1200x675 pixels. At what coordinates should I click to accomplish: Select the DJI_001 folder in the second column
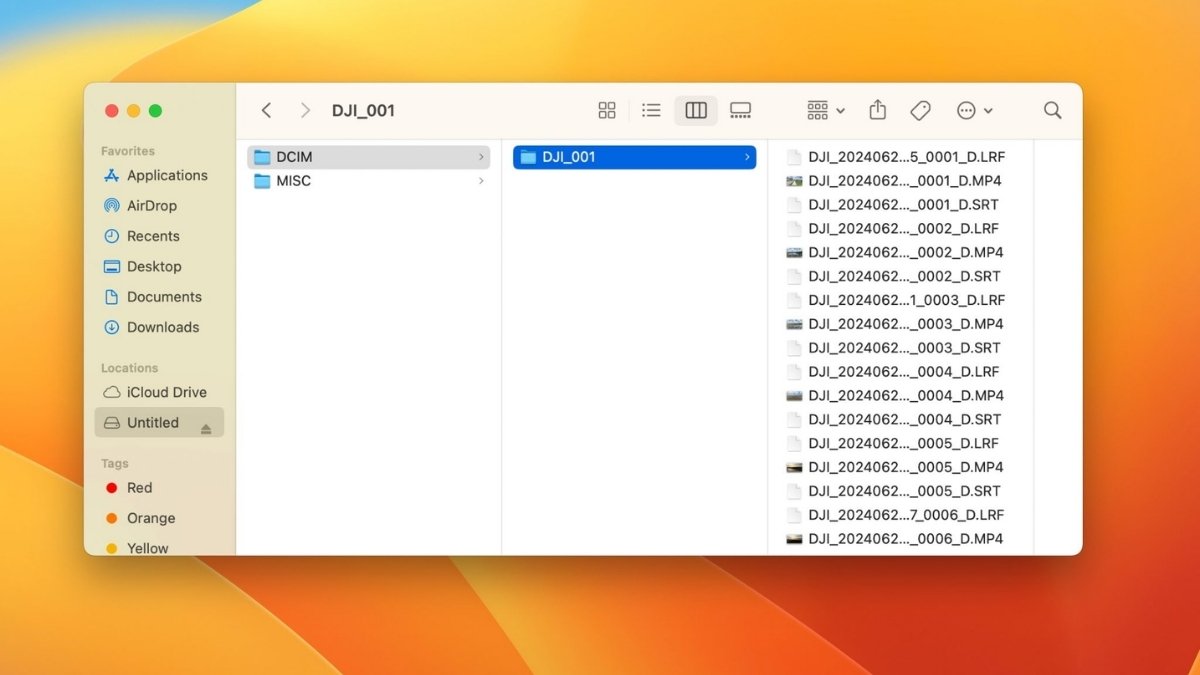point(635,157)
